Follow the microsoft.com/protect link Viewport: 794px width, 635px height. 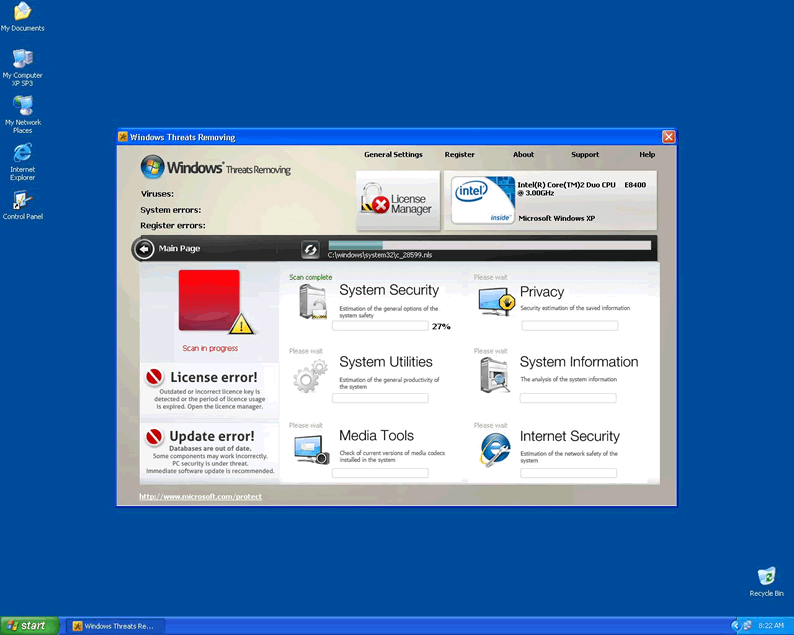click(200, 496)
